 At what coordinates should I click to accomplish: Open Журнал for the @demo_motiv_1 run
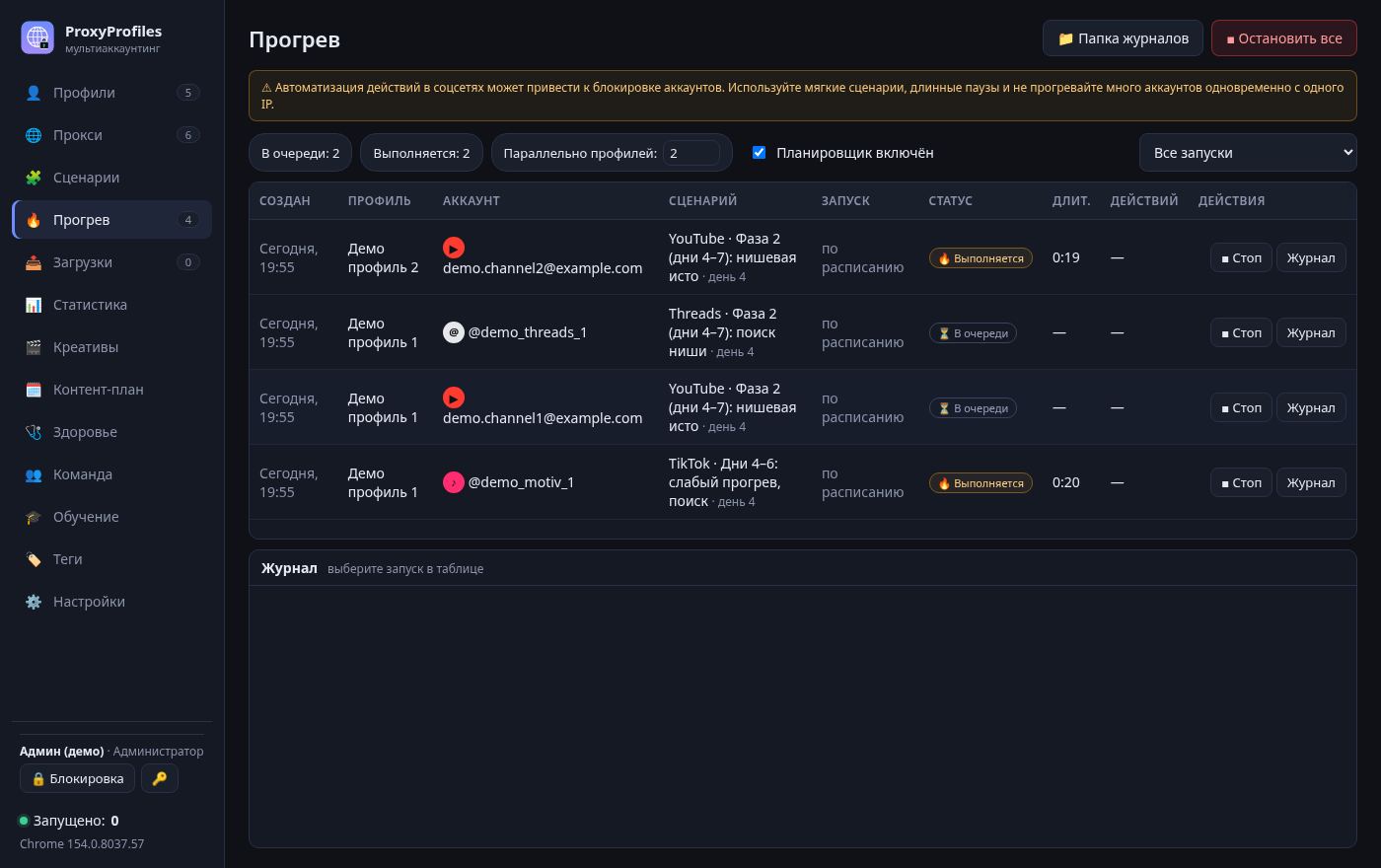coord(1311,482)
